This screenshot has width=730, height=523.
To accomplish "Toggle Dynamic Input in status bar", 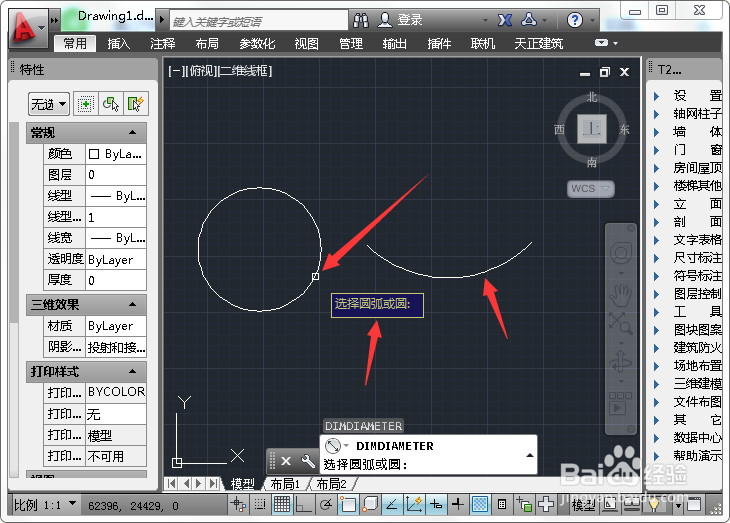I will point(436,504).
